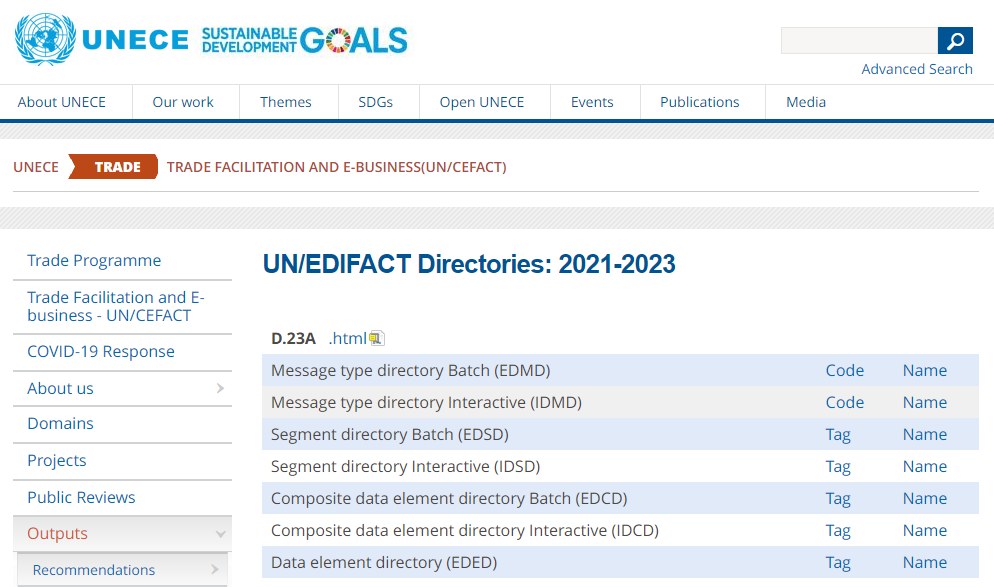The height and width of the screenshot is (587, 994).
Task: Select 'Segment directory Batch (EDSD)' text
Action: [x=390, y=435]
